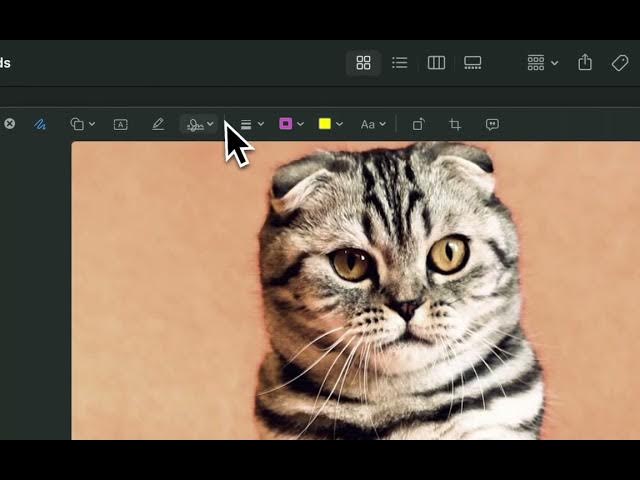
Task: Select the Text box tool
Action: click(120, 124)
